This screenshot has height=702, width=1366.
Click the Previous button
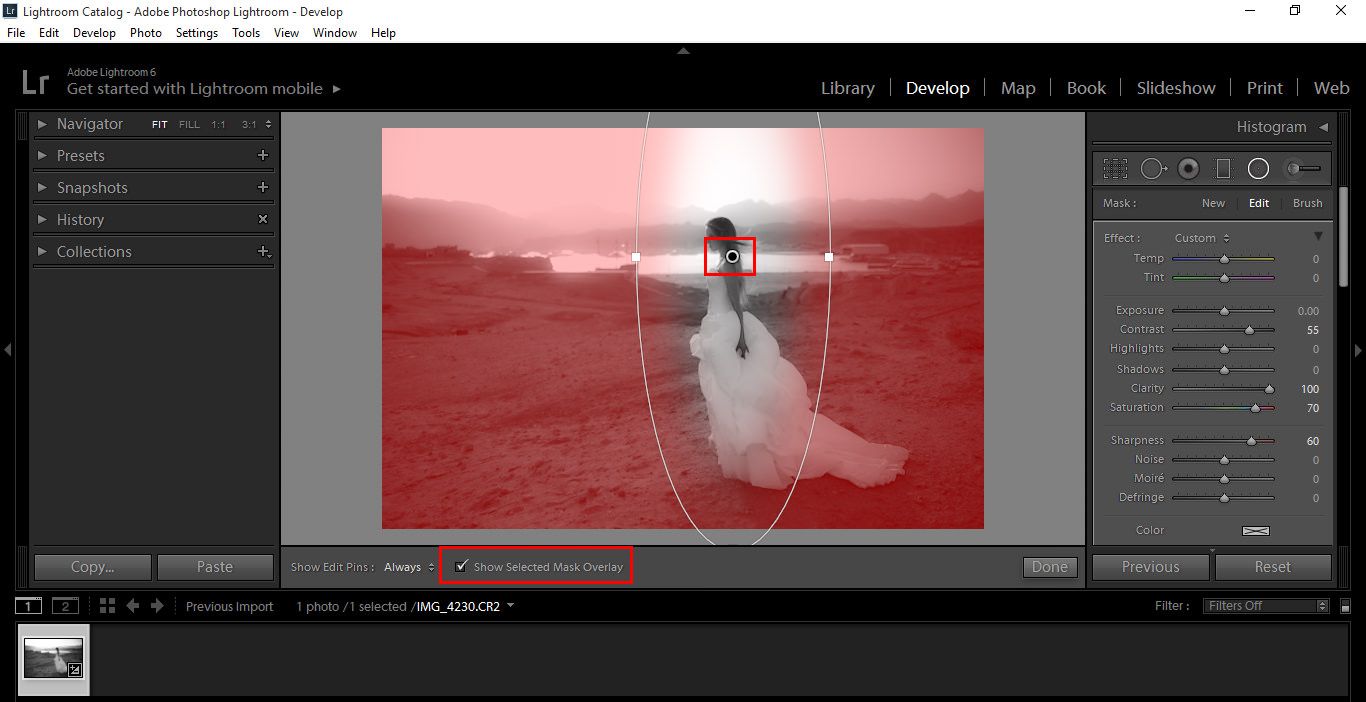1151,567
